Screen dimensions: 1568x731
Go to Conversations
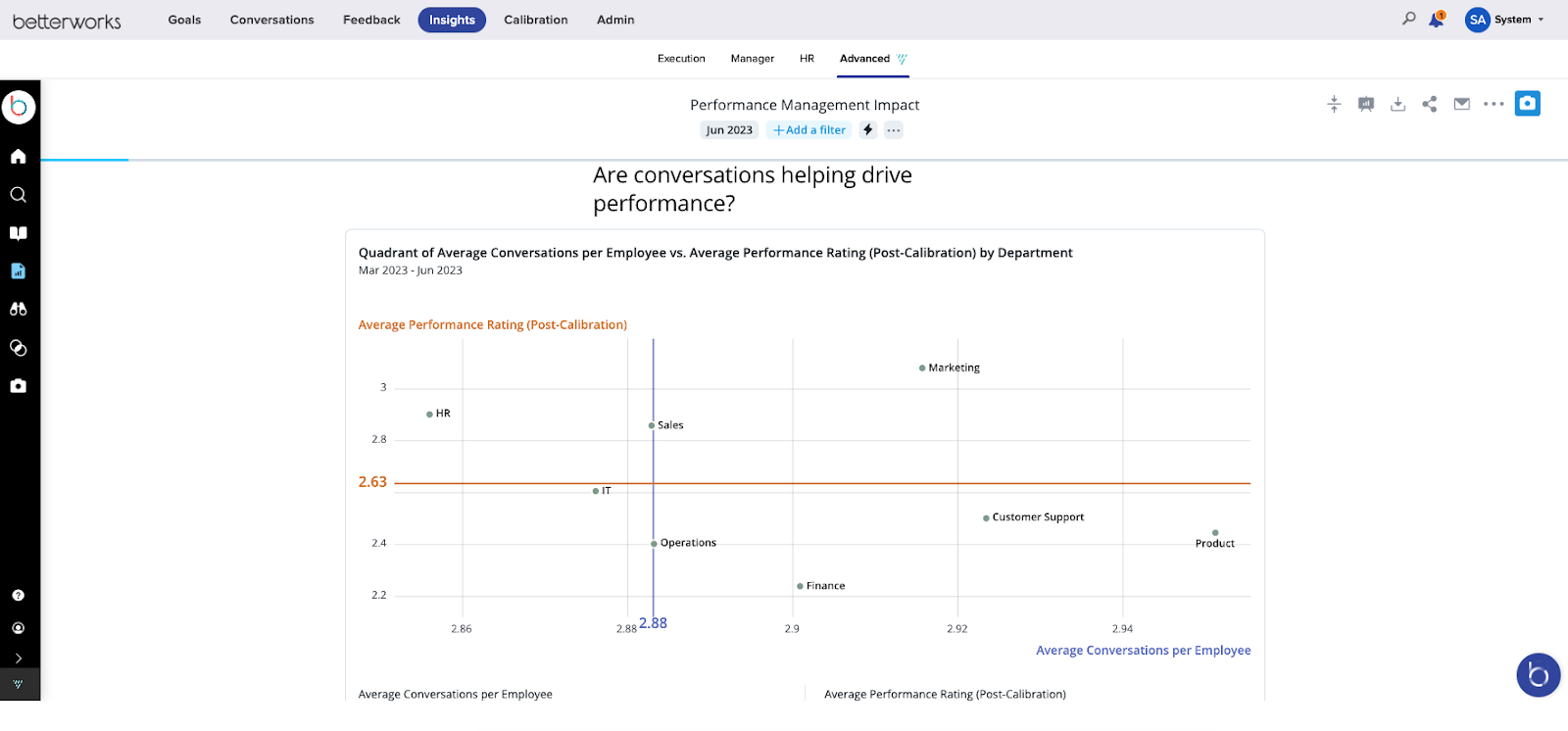271,20
